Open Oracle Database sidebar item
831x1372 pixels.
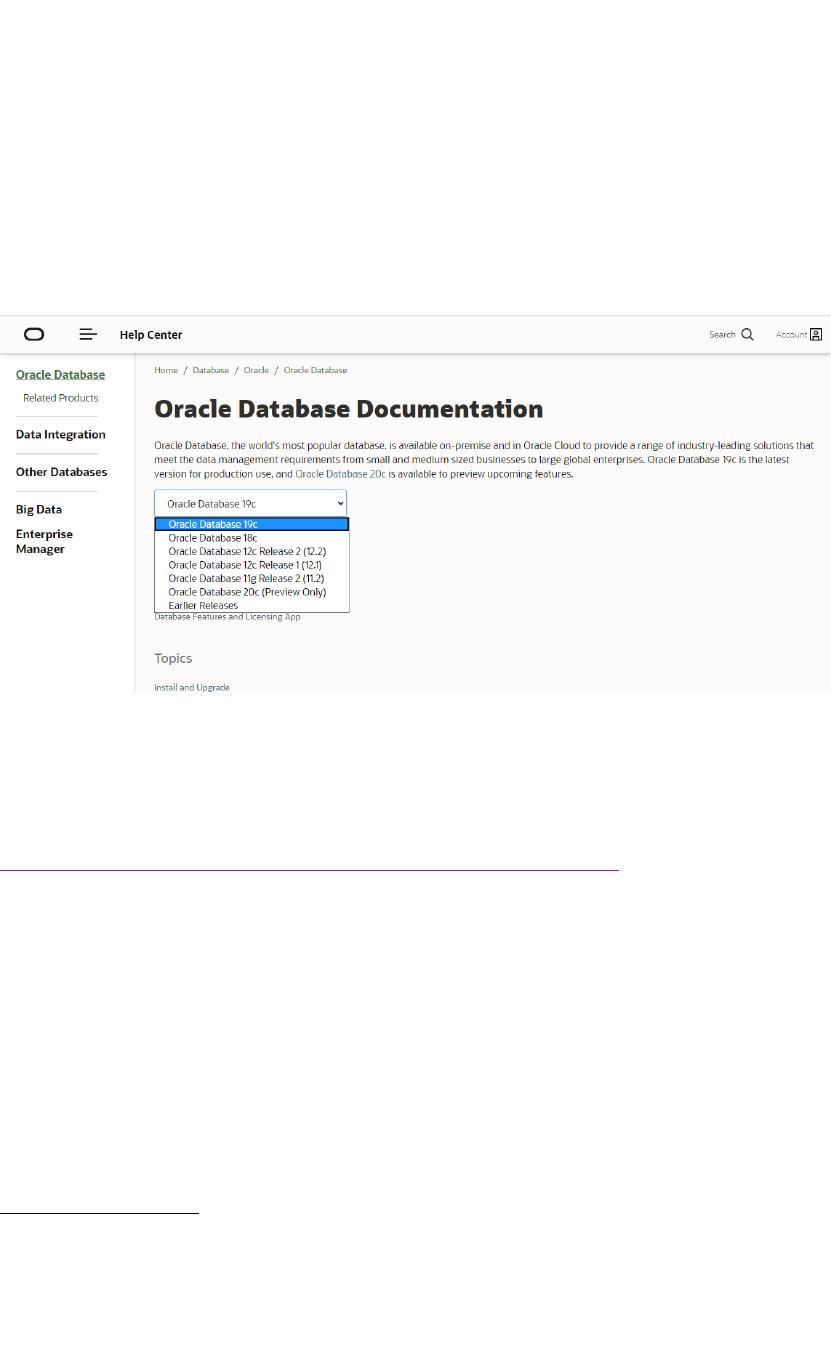(60, 375)
